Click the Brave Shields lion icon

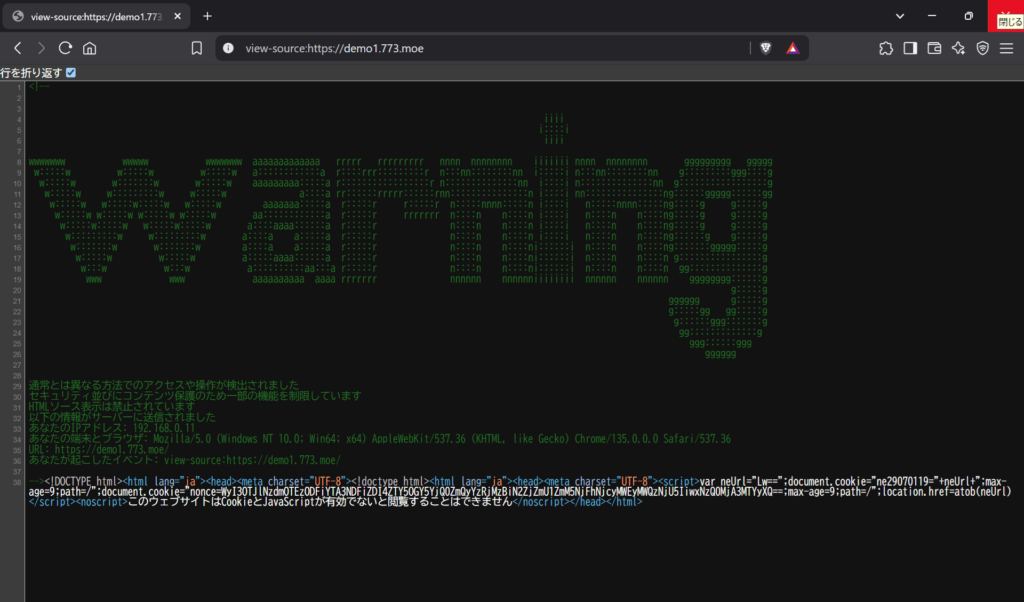click(766, 48)
